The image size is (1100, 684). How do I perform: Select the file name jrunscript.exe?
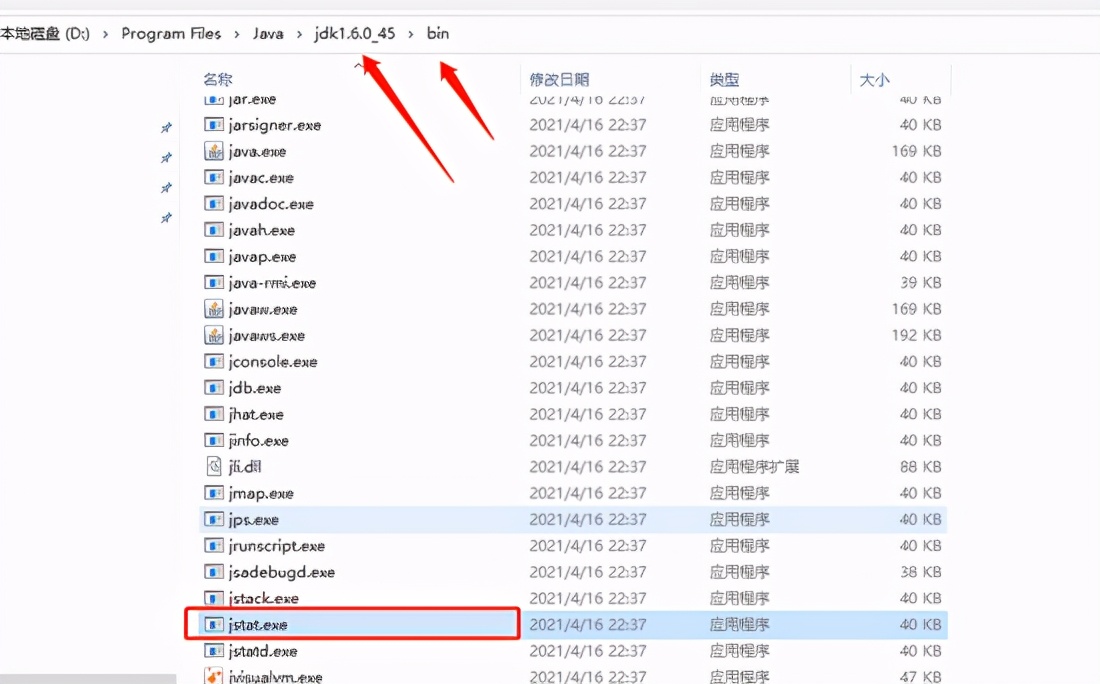click(x=276, y=546)
